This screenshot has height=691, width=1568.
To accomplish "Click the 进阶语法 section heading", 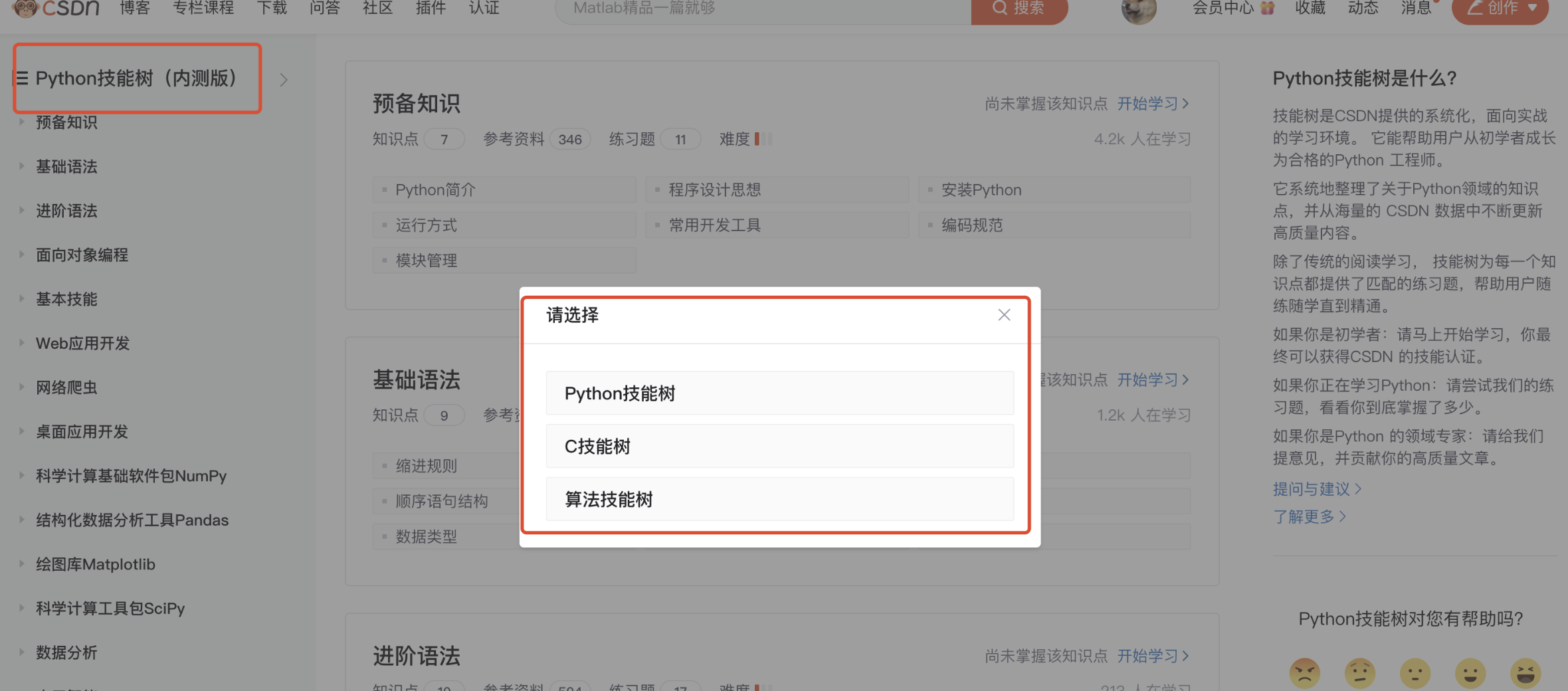I will click(417, 656).
